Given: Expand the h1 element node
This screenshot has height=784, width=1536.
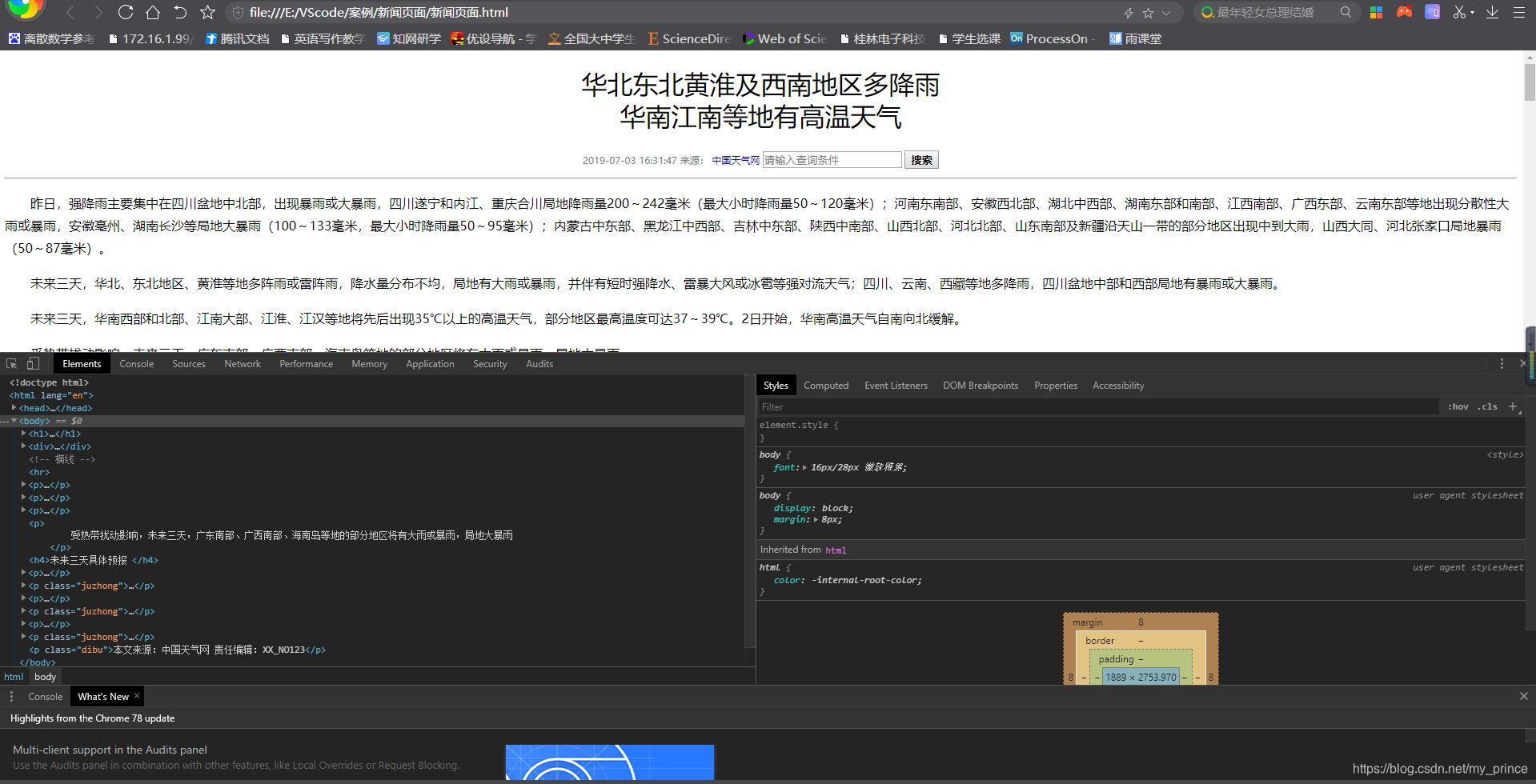Looking at the screenshot, I should coord(23,434).
